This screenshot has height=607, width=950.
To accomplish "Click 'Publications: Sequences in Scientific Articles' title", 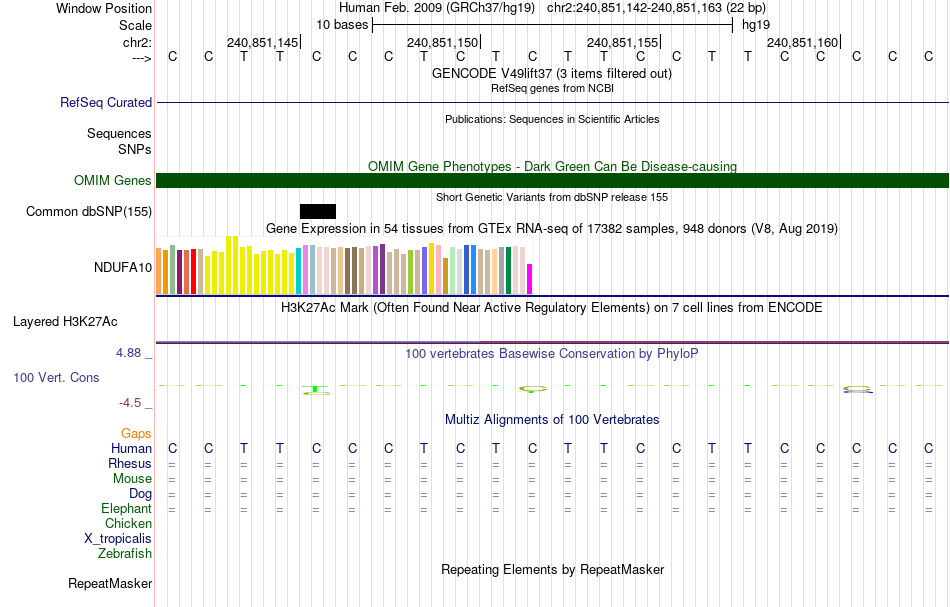I will [x=552, y=119].
